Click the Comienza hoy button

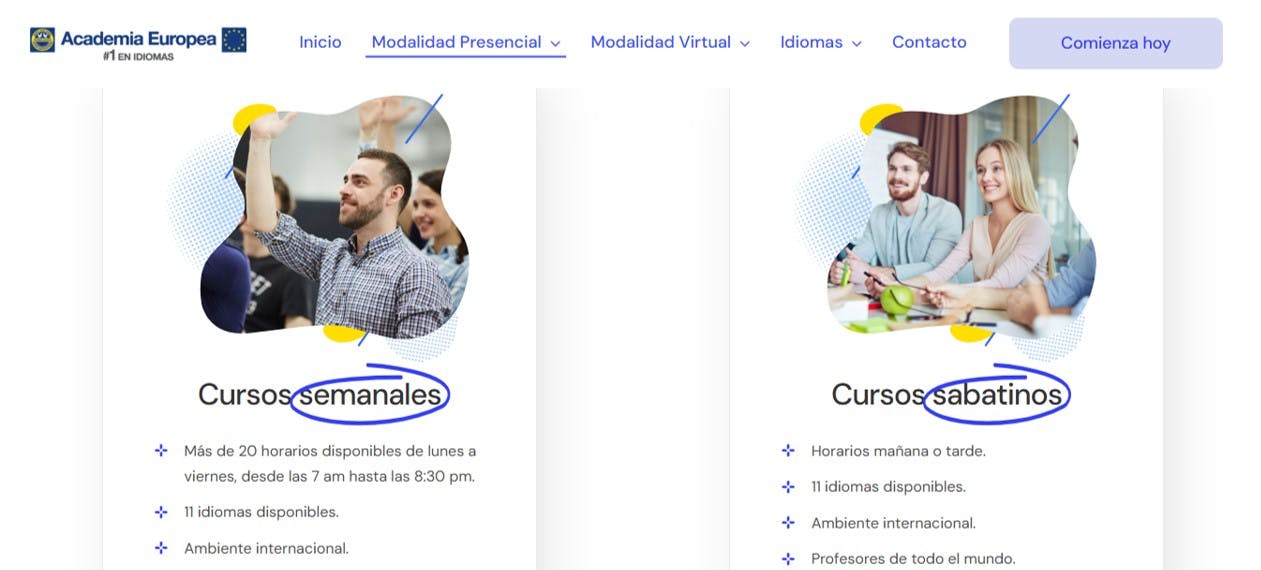(x=1115, y=43)
